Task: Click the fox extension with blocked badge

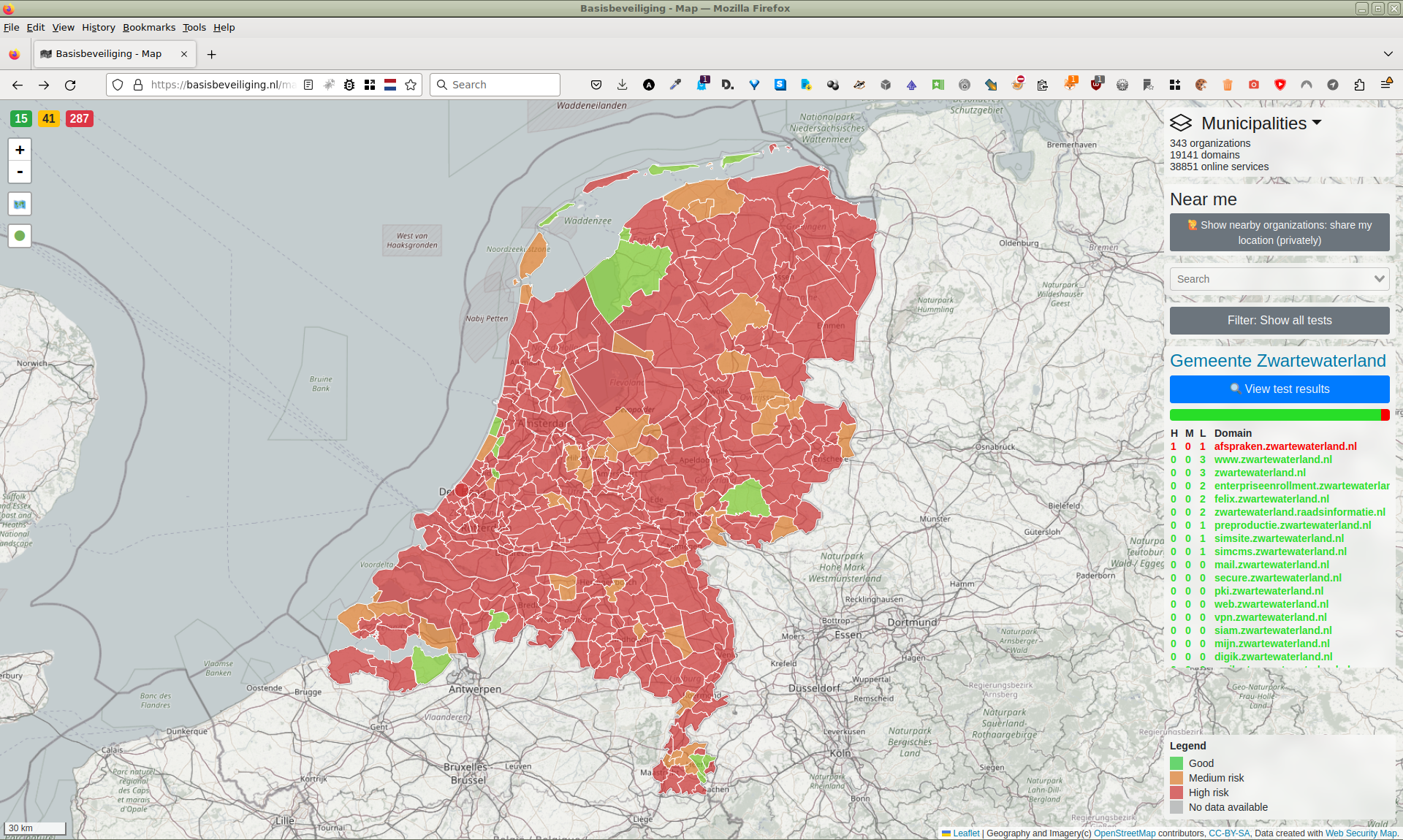Action: pos(1018,83)
